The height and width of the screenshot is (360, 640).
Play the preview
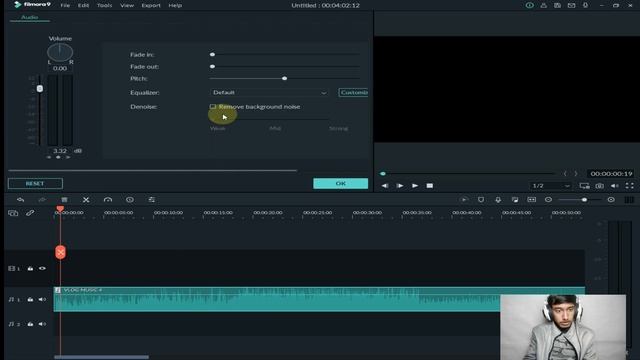pyautogui.click(x=415, y=186)
